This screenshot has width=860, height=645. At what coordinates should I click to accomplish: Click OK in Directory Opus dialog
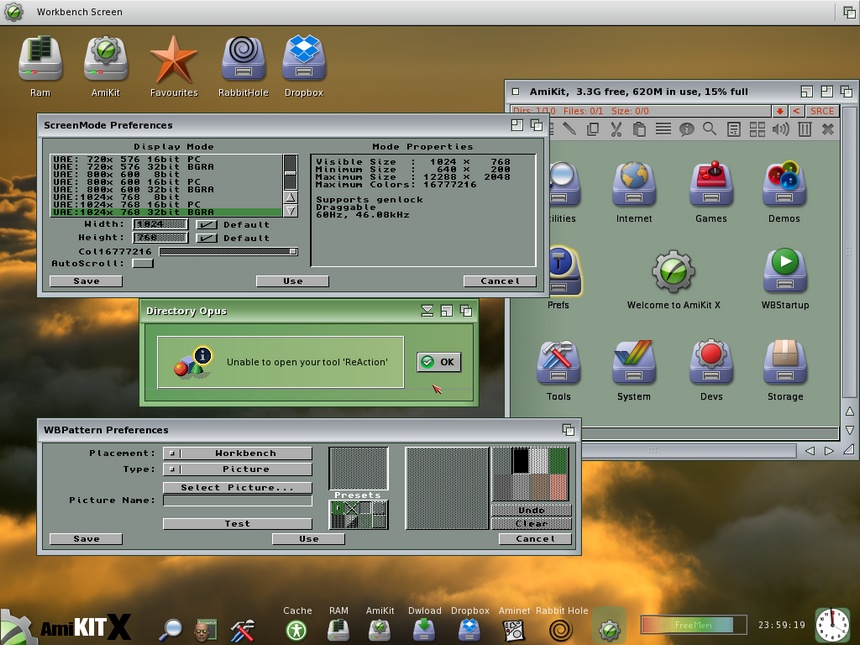[438, 362]
